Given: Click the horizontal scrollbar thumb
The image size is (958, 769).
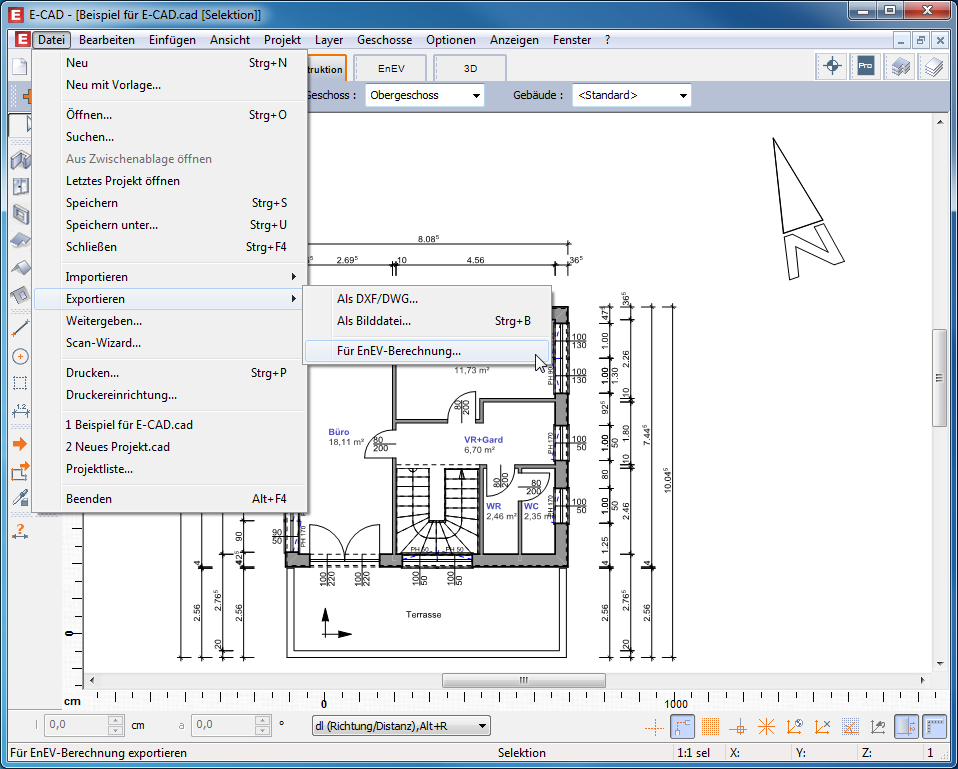Looking at the screenshot, I should pos(524,680).
